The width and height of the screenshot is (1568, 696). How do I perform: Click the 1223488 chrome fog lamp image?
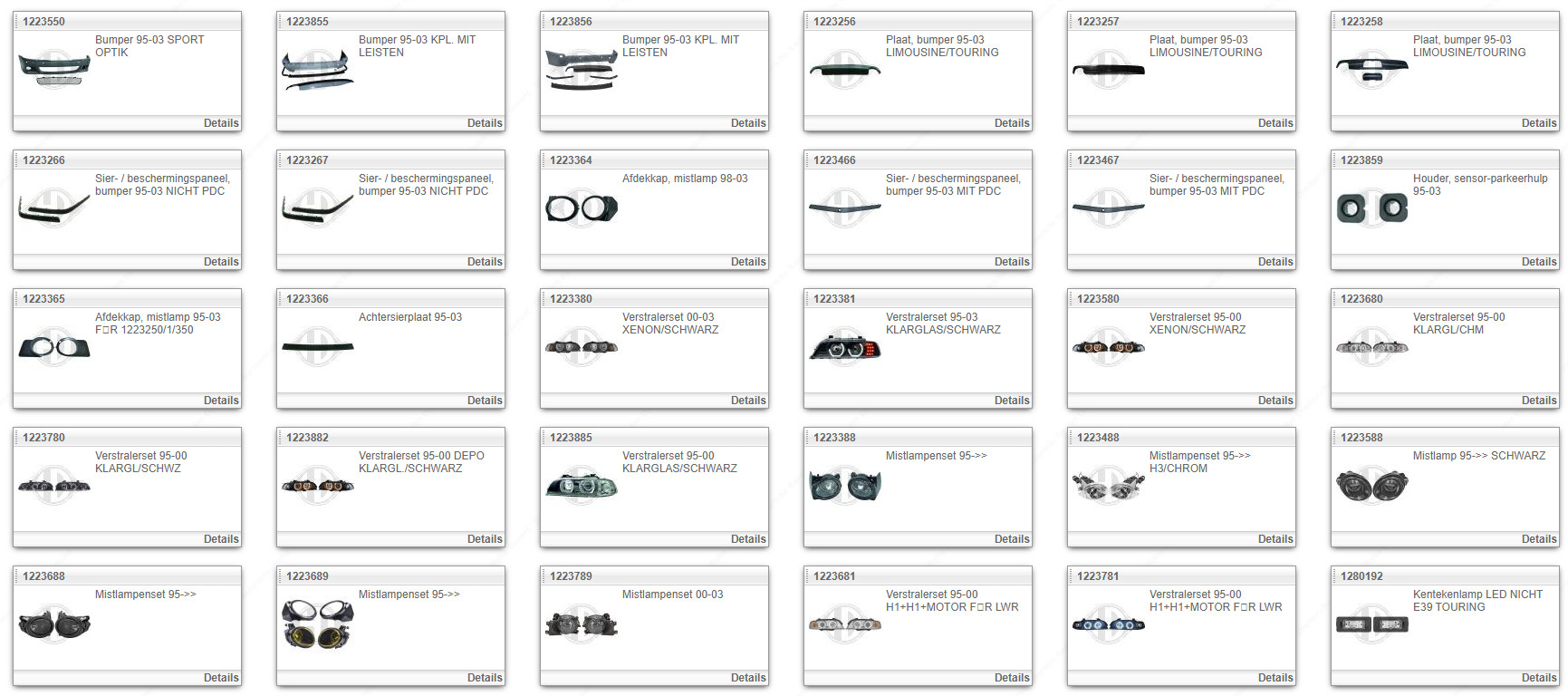(1109, 486)
